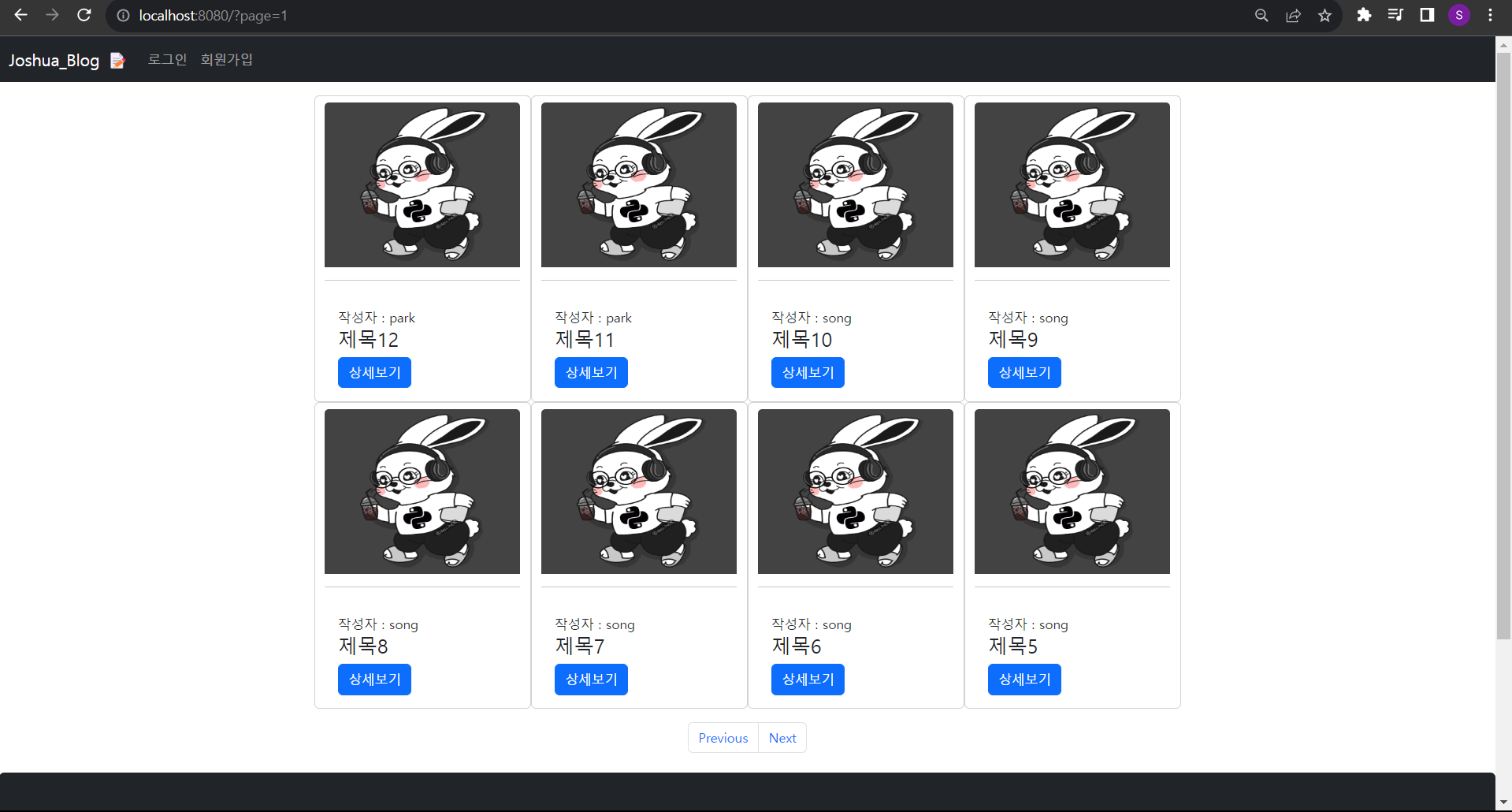Click the title text 제목8
The image size is (1512, 812).
[x=363, y=646]
